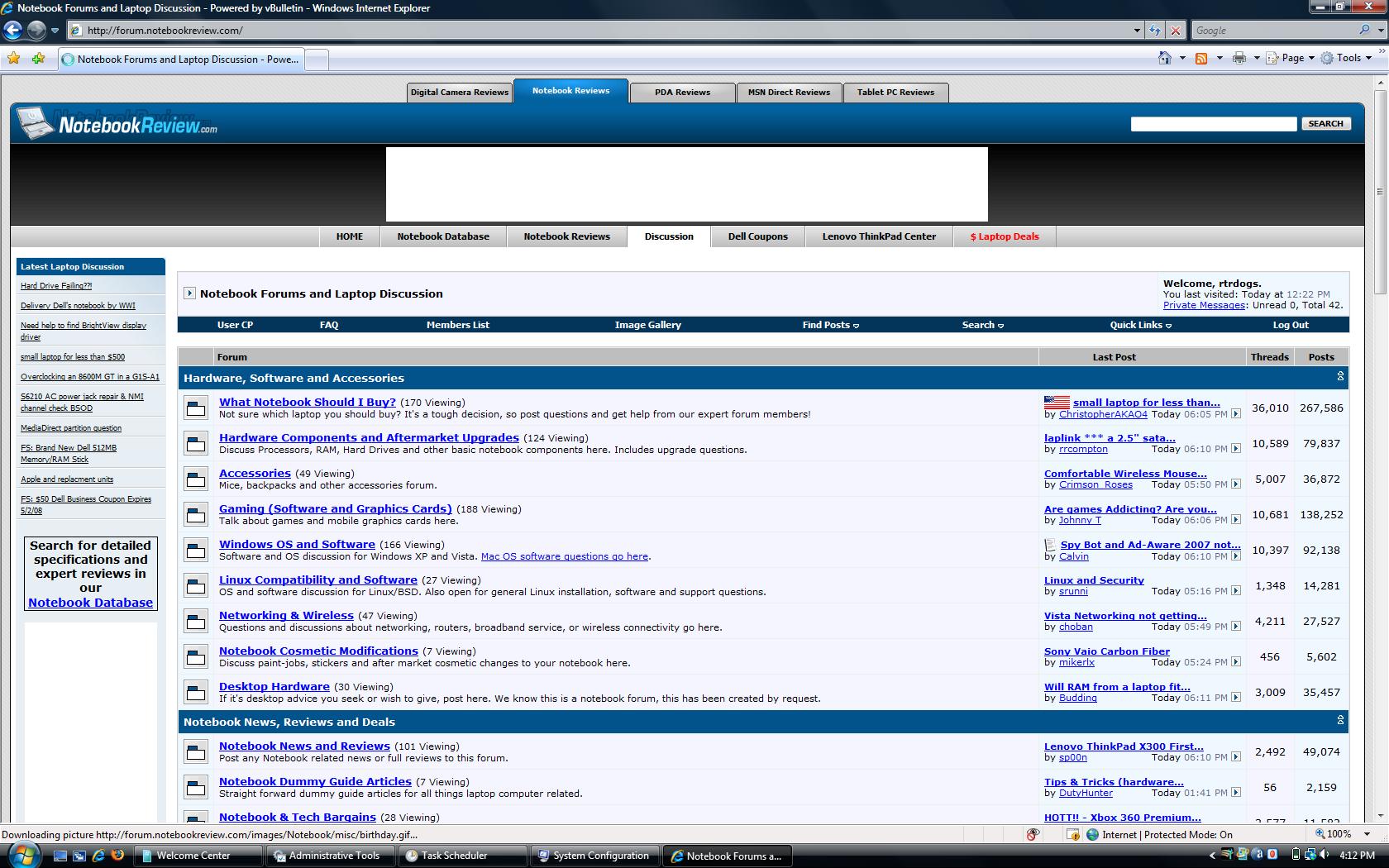Go to last post arrow in Accessories row
This screenshot has width=1389, height=868.
pos(1236,484)
